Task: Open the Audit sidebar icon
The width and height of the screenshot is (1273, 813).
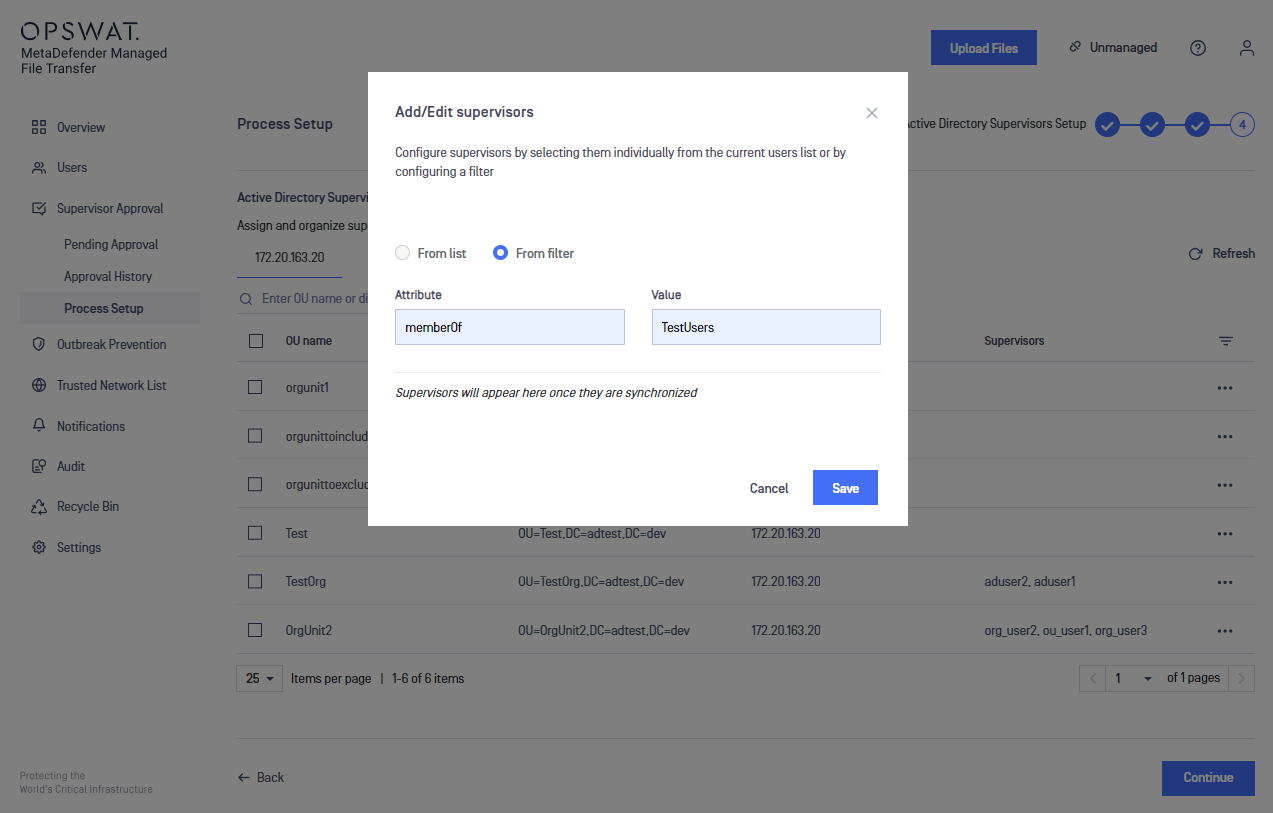Action: point(39,466)
